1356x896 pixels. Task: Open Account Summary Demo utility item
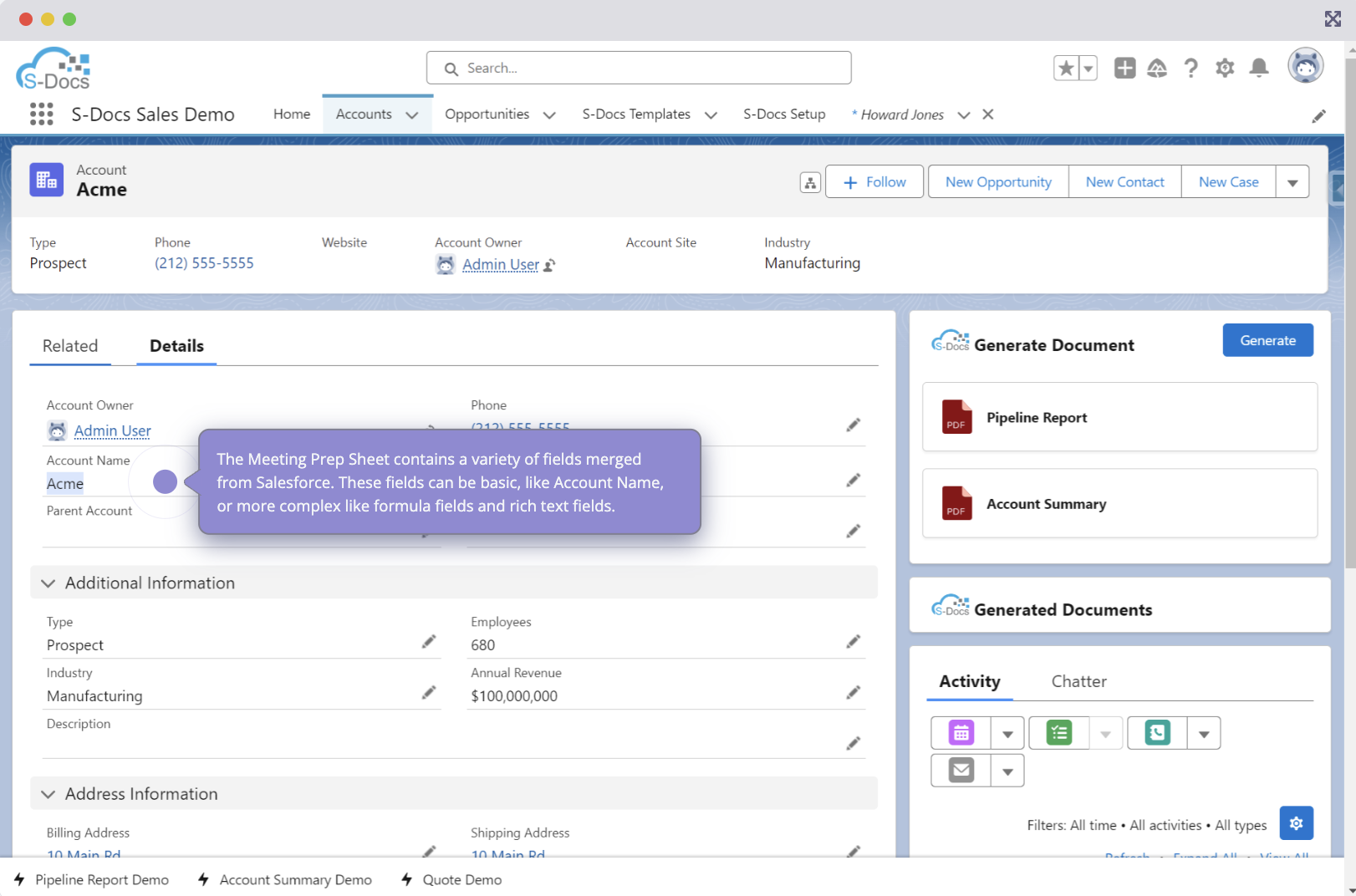285,879
